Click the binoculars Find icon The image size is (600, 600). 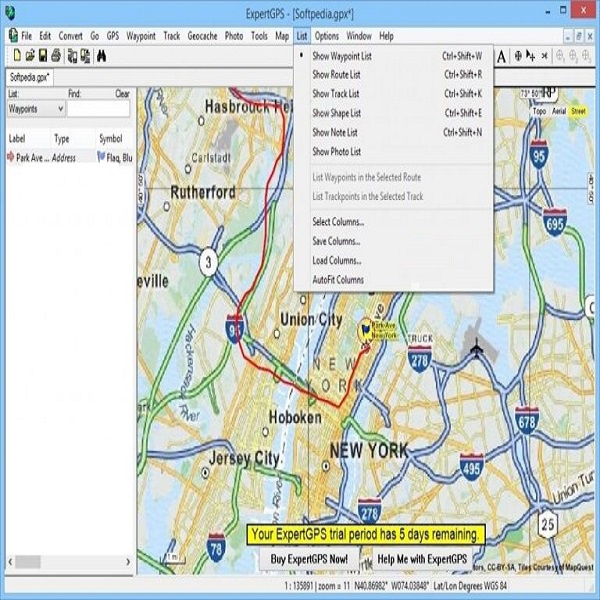pos(101,56)
